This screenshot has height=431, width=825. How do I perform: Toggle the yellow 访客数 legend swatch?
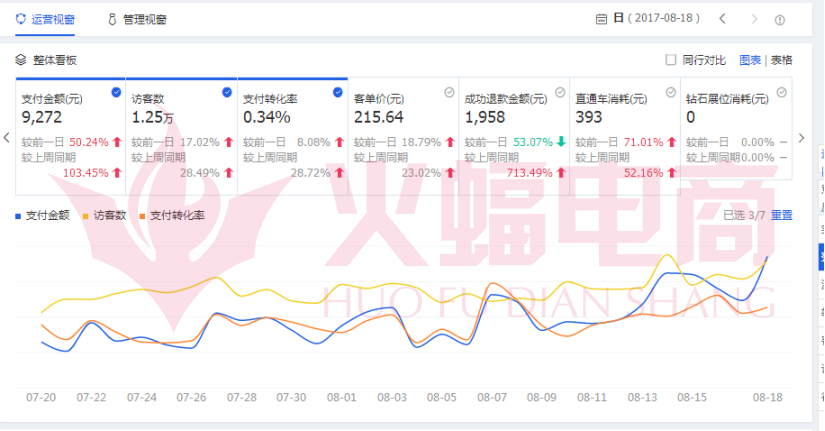[85, 216]
